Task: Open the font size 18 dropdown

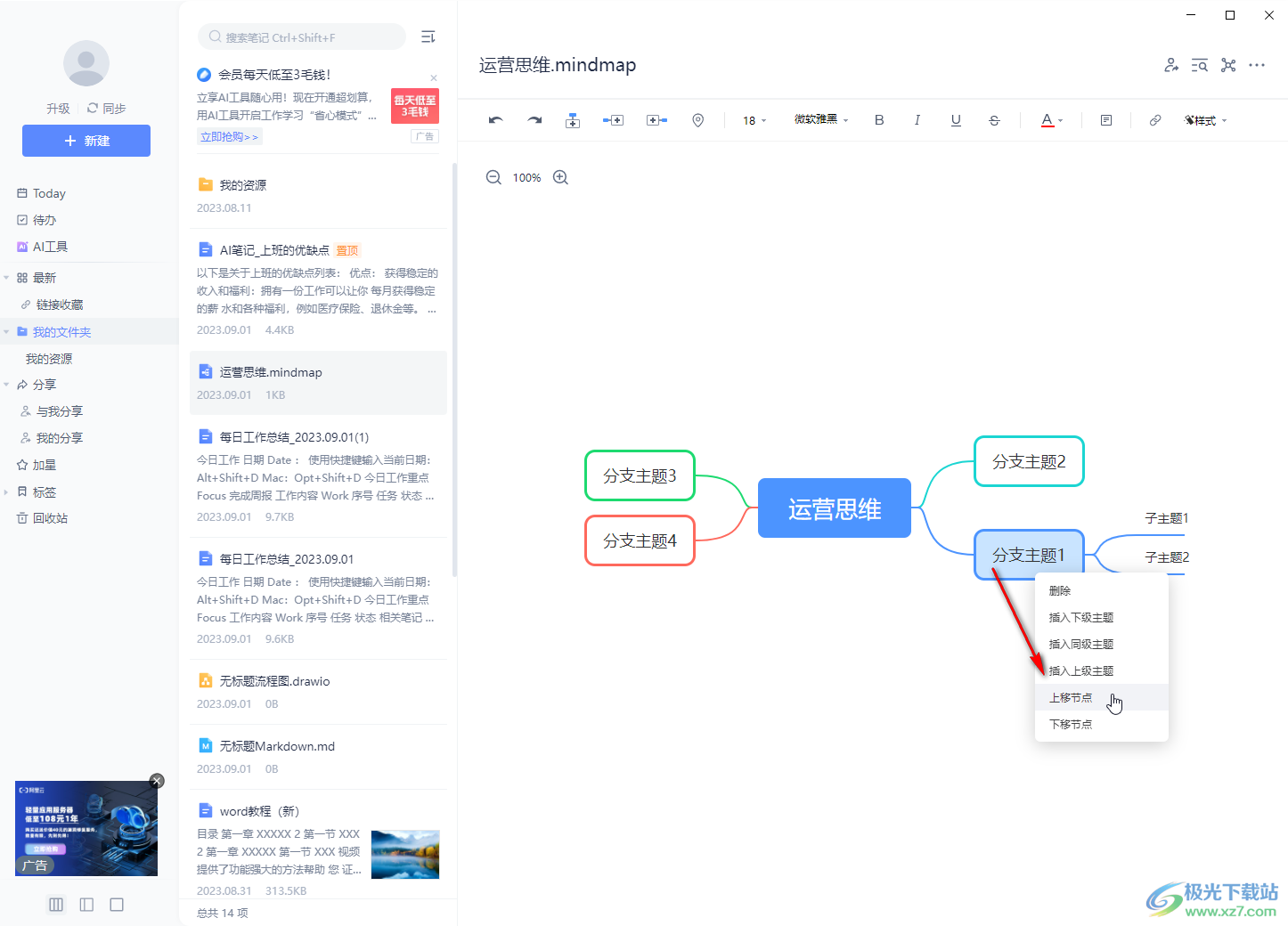Action: click(754, 119)
